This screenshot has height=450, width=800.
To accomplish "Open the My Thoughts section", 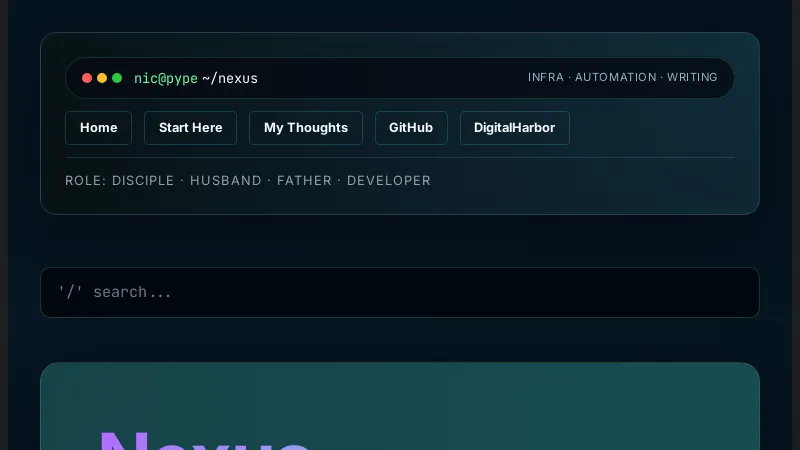I will pos(306,128).
